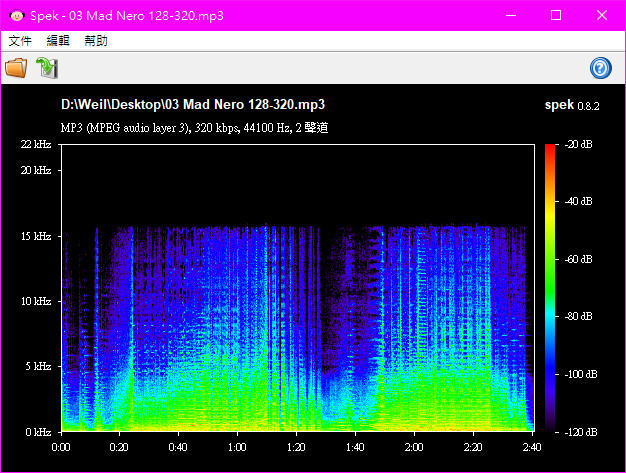Click the dB color scale bar
Screen dimensions: 626x473
pos(552,288)
